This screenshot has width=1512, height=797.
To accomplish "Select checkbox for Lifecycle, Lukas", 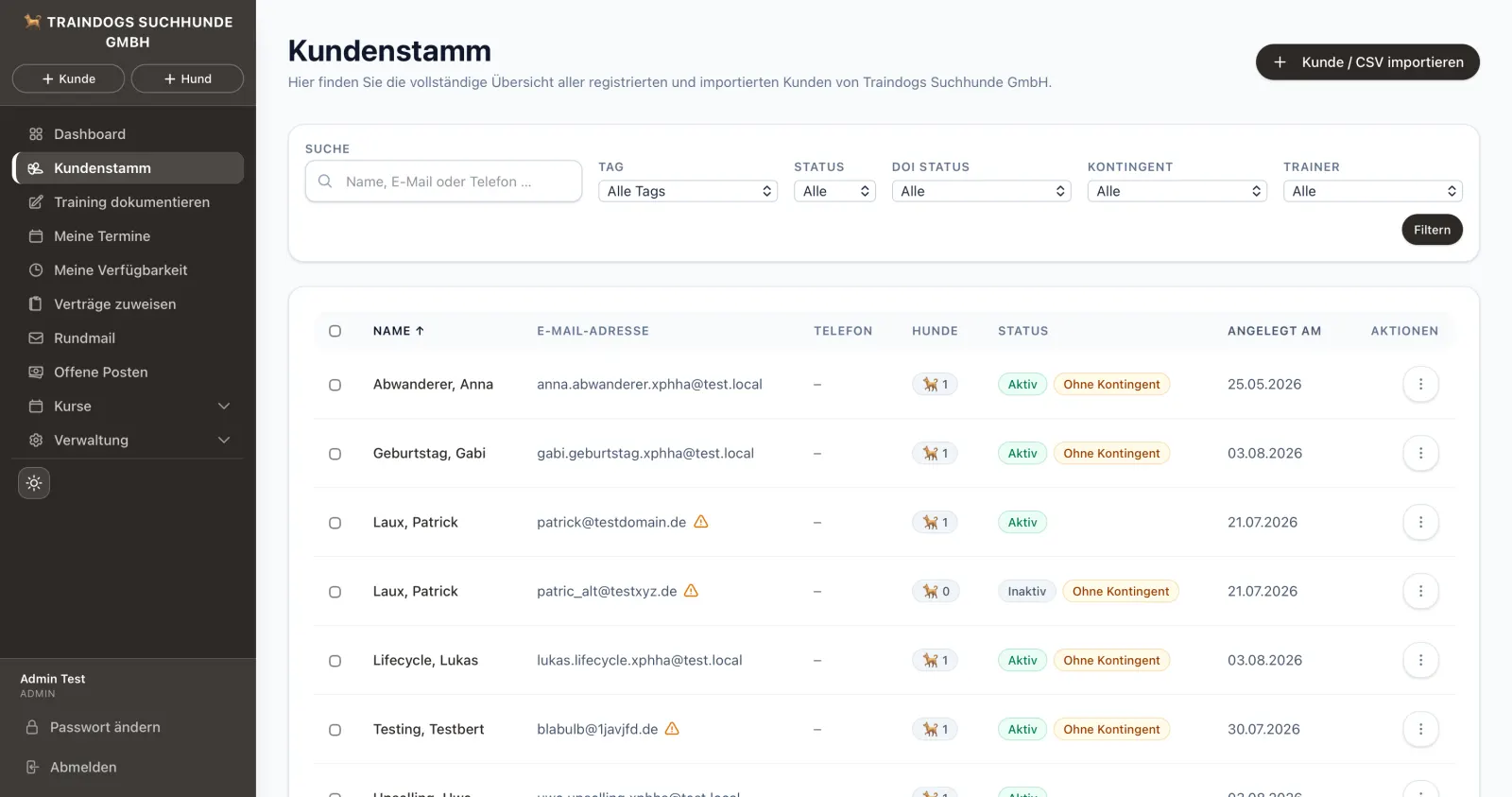I will (x=335, y=661).
